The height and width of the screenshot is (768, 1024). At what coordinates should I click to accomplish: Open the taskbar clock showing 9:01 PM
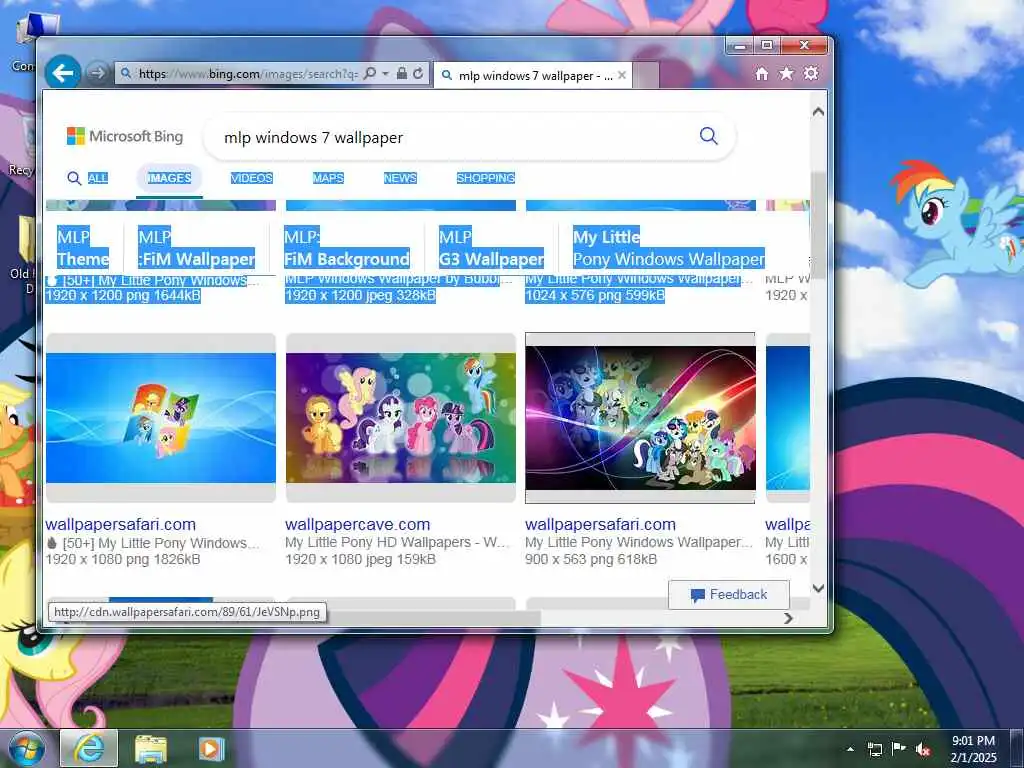973,749
